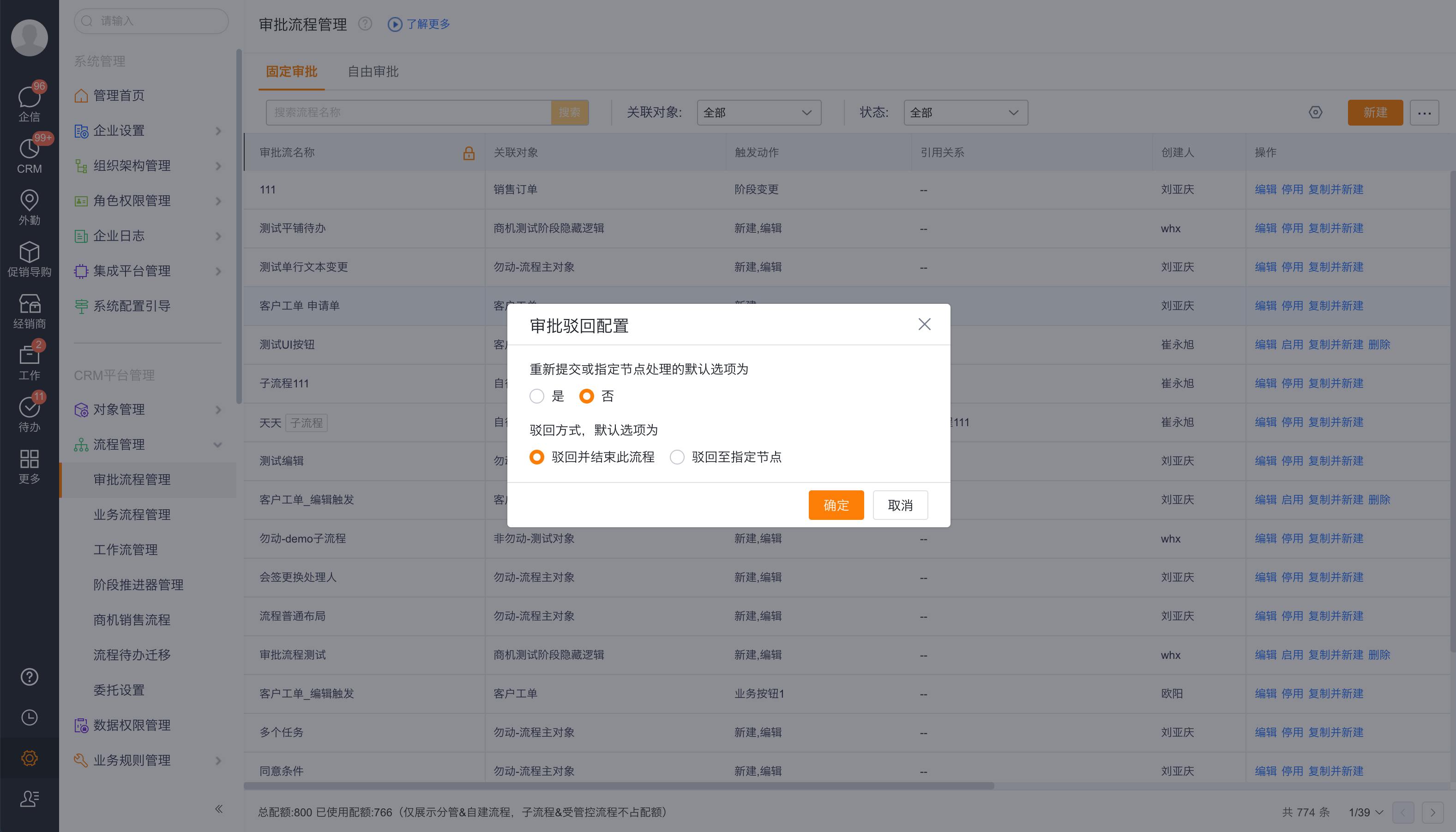
Task: Click the 系统配置引导 signpost icon
Action: 81,306
